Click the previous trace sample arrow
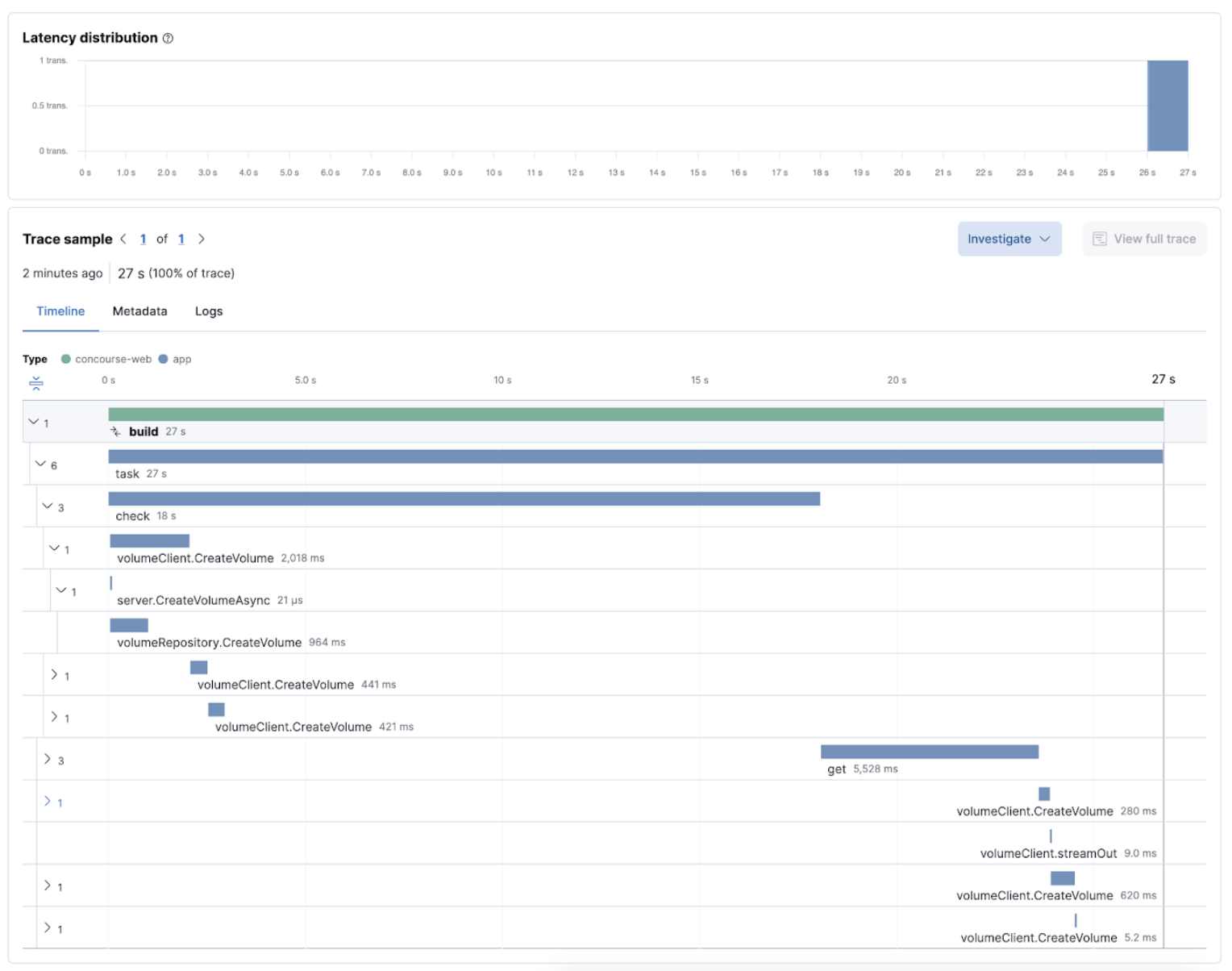This screenshot has width=1232, height=971. (x=123, y=239)
